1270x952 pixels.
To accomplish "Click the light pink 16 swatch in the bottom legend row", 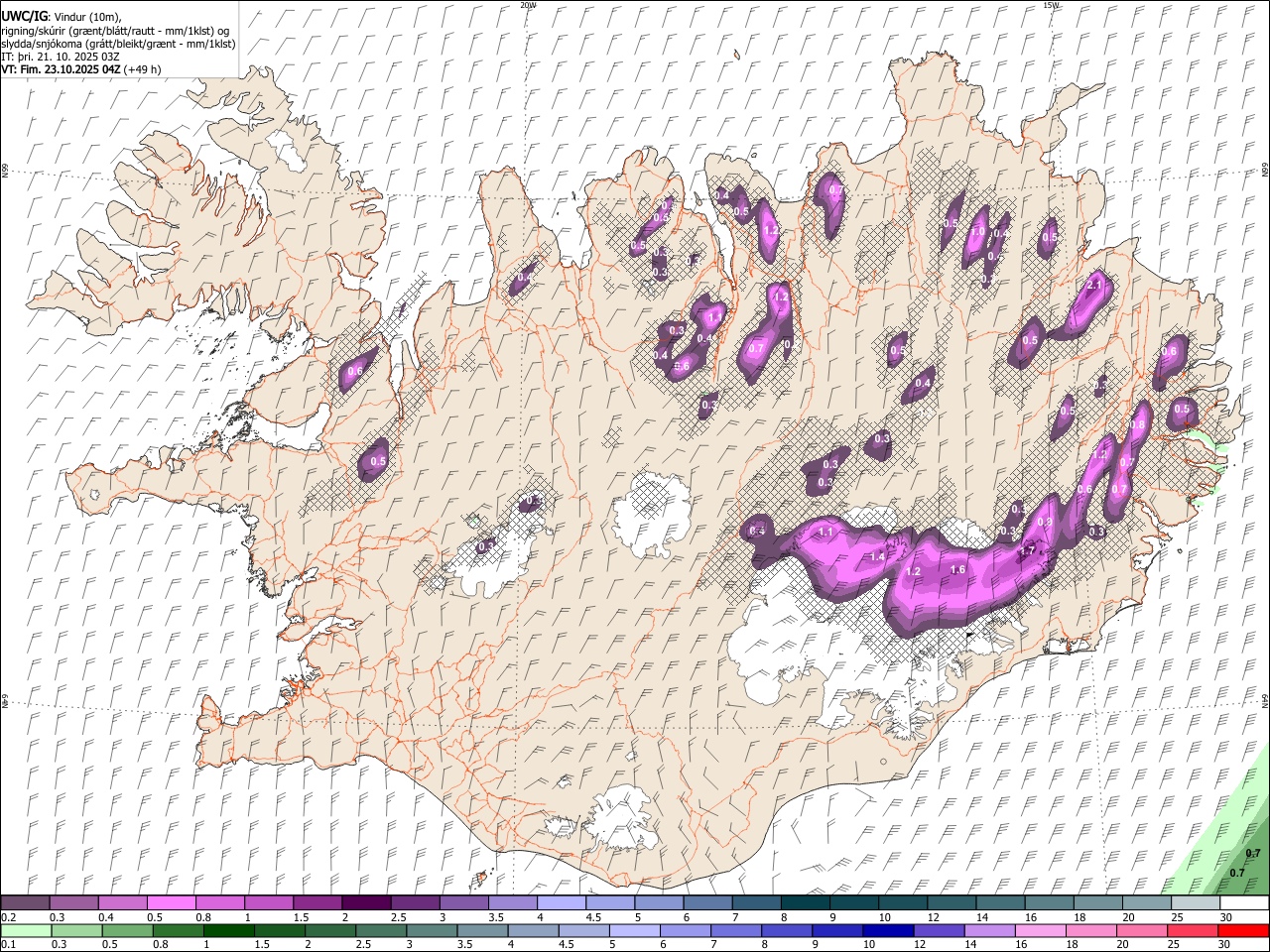I will pos(1040,930).
